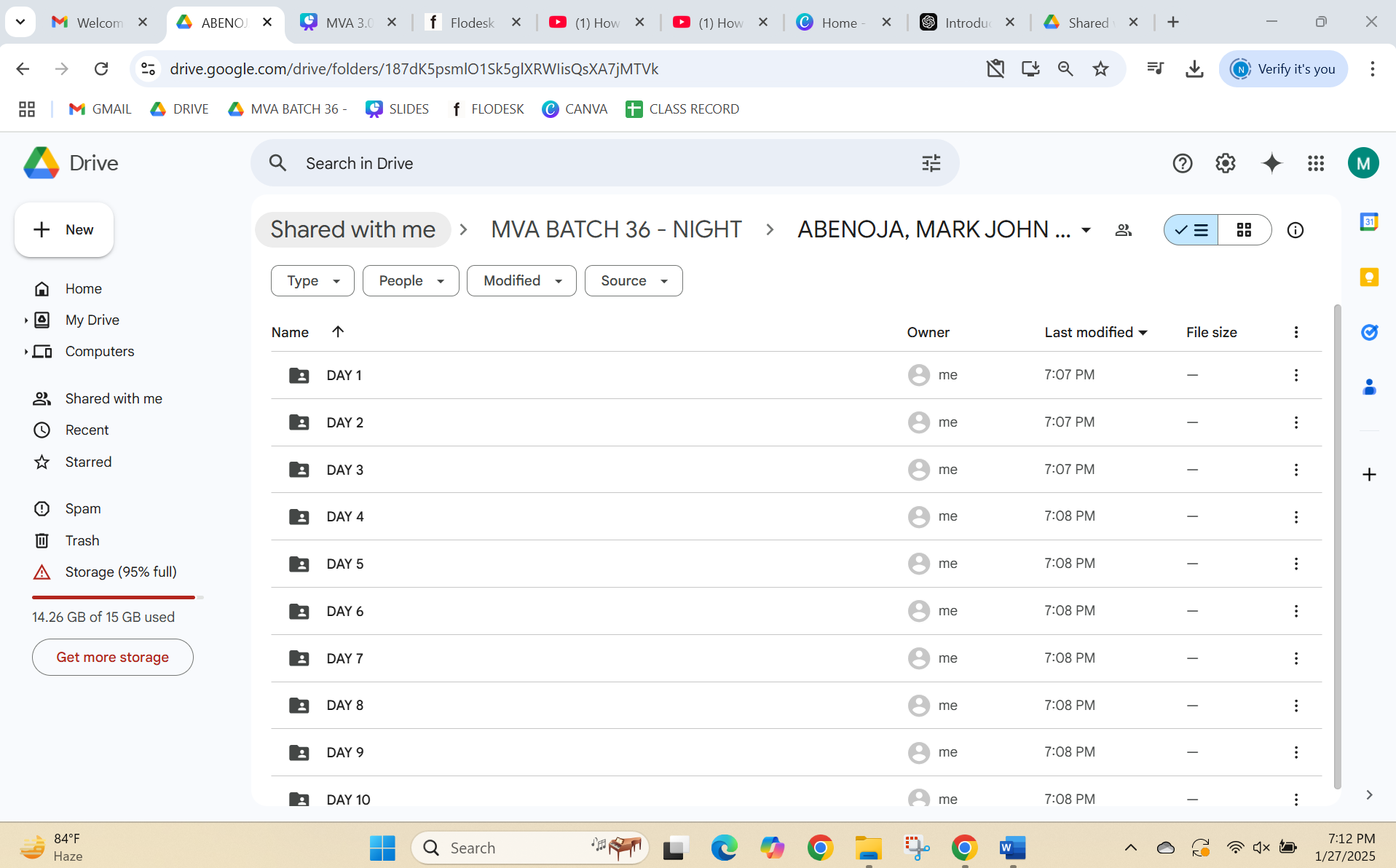Switch to list layout view
The width and height of the screenshot is (1396, 868).
[x=1191, y=230]
